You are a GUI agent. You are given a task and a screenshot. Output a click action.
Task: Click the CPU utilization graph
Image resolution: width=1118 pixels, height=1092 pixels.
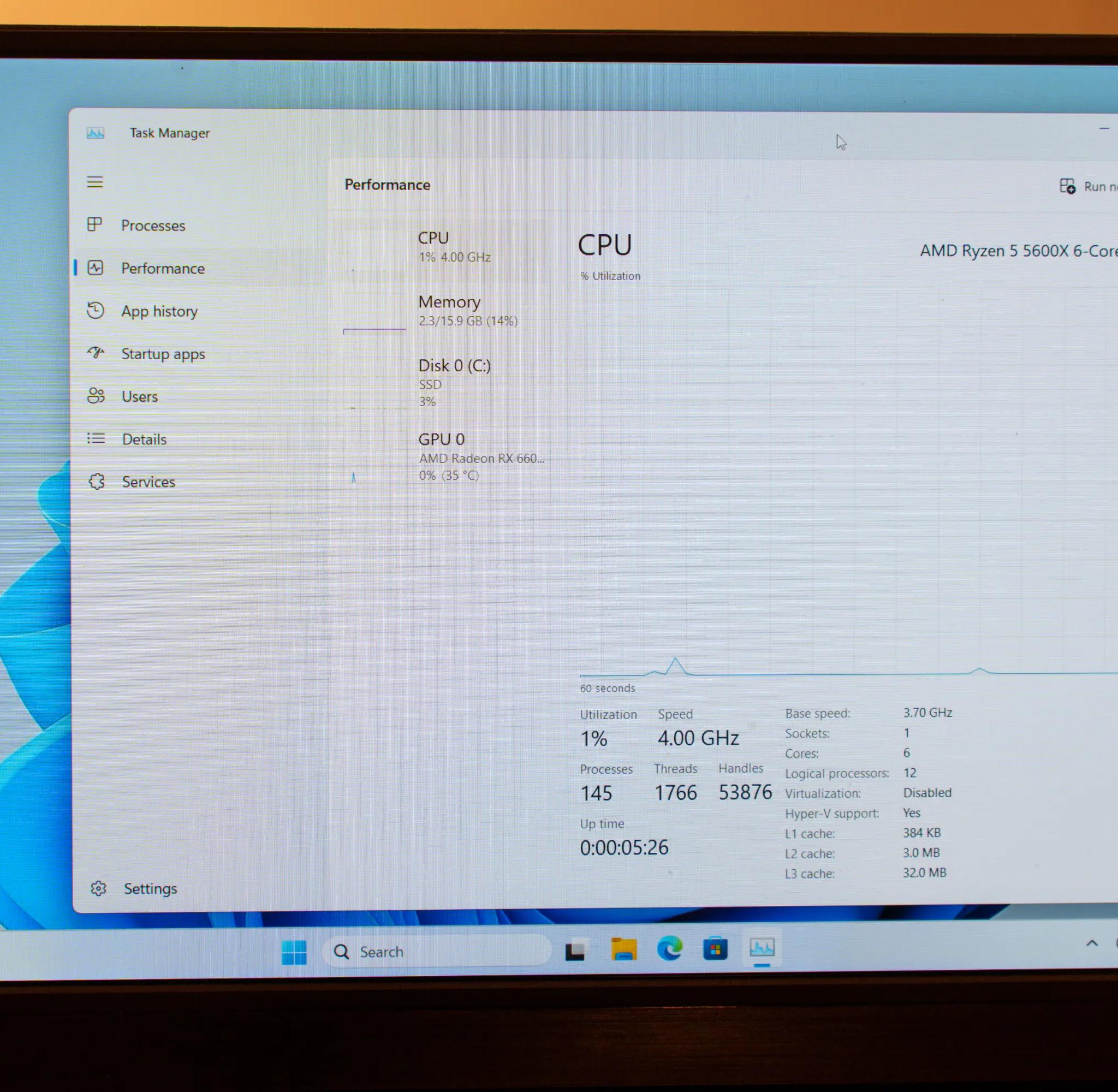(848, 483)
